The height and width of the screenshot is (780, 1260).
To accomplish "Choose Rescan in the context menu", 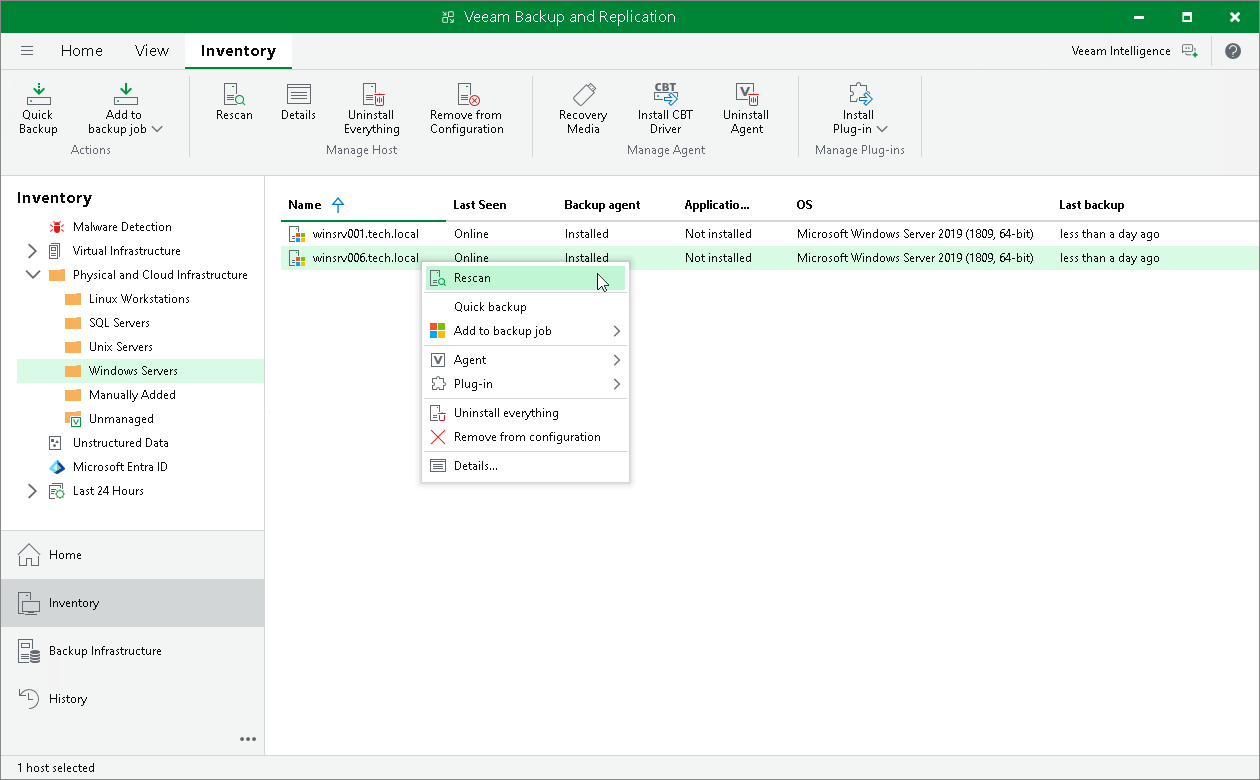I will coord(525,278).
